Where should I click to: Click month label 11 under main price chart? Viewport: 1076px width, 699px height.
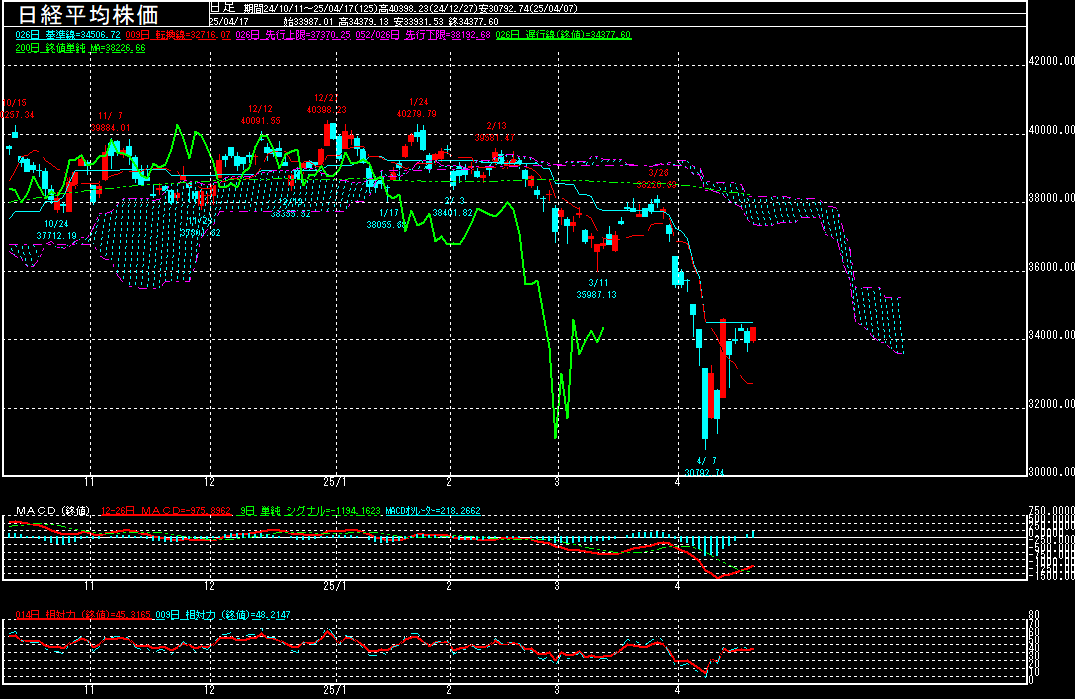(89, 482)
